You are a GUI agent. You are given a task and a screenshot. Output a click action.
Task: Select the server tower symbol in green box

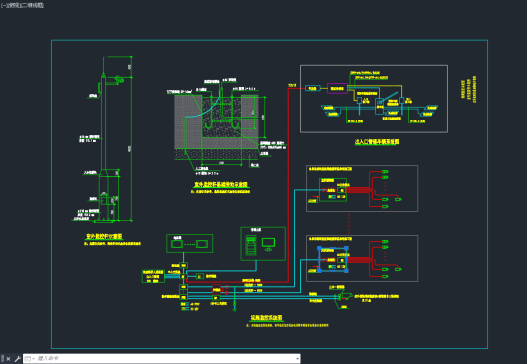coord(251,245)
